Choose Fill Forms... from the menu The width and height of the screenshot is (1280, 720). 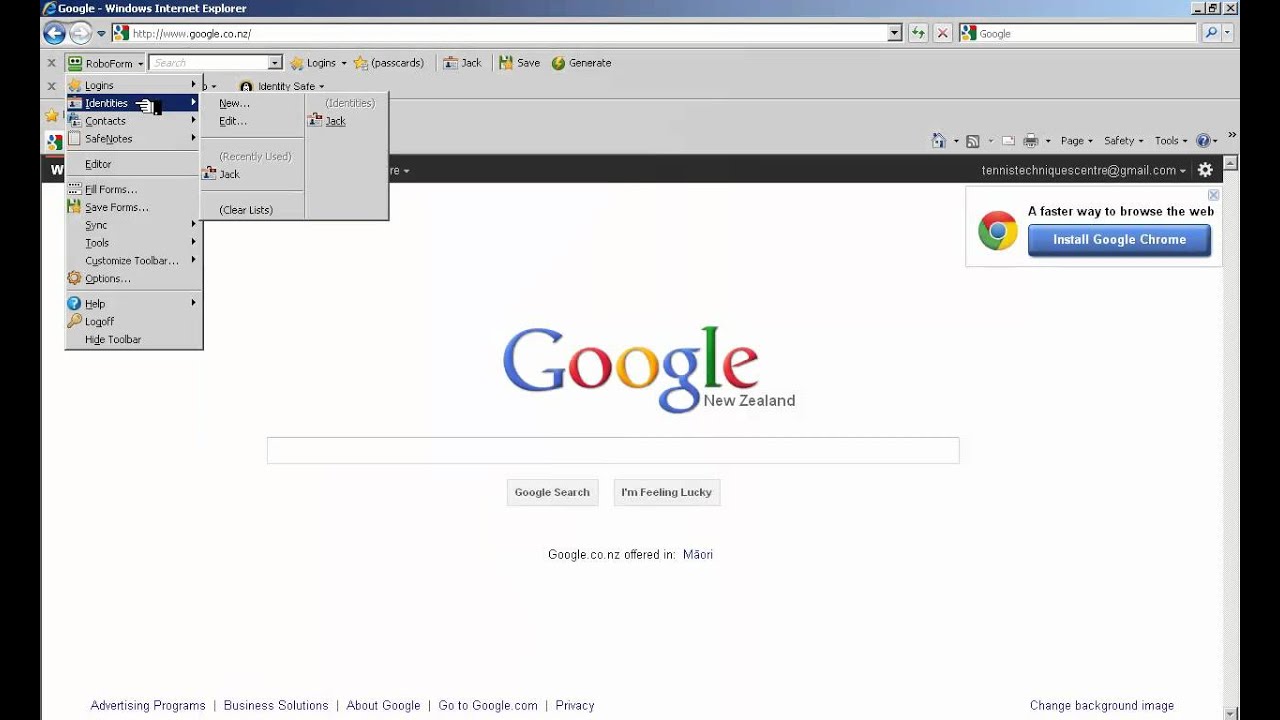tap(134, 189)
